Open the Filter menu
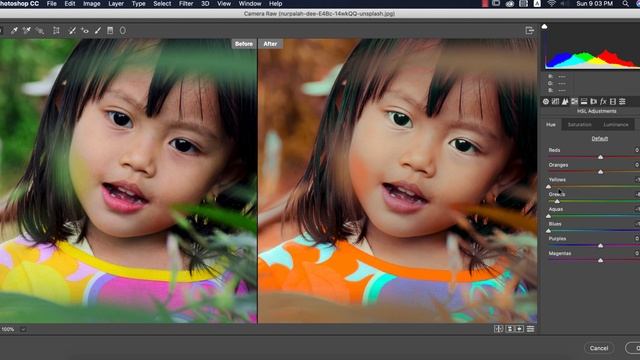 click(186, 4)
